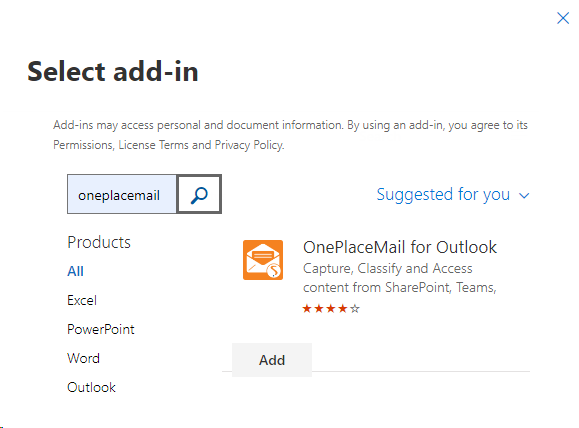Filter add-ins by Word
579x428 pixels.
coord(83,358)
